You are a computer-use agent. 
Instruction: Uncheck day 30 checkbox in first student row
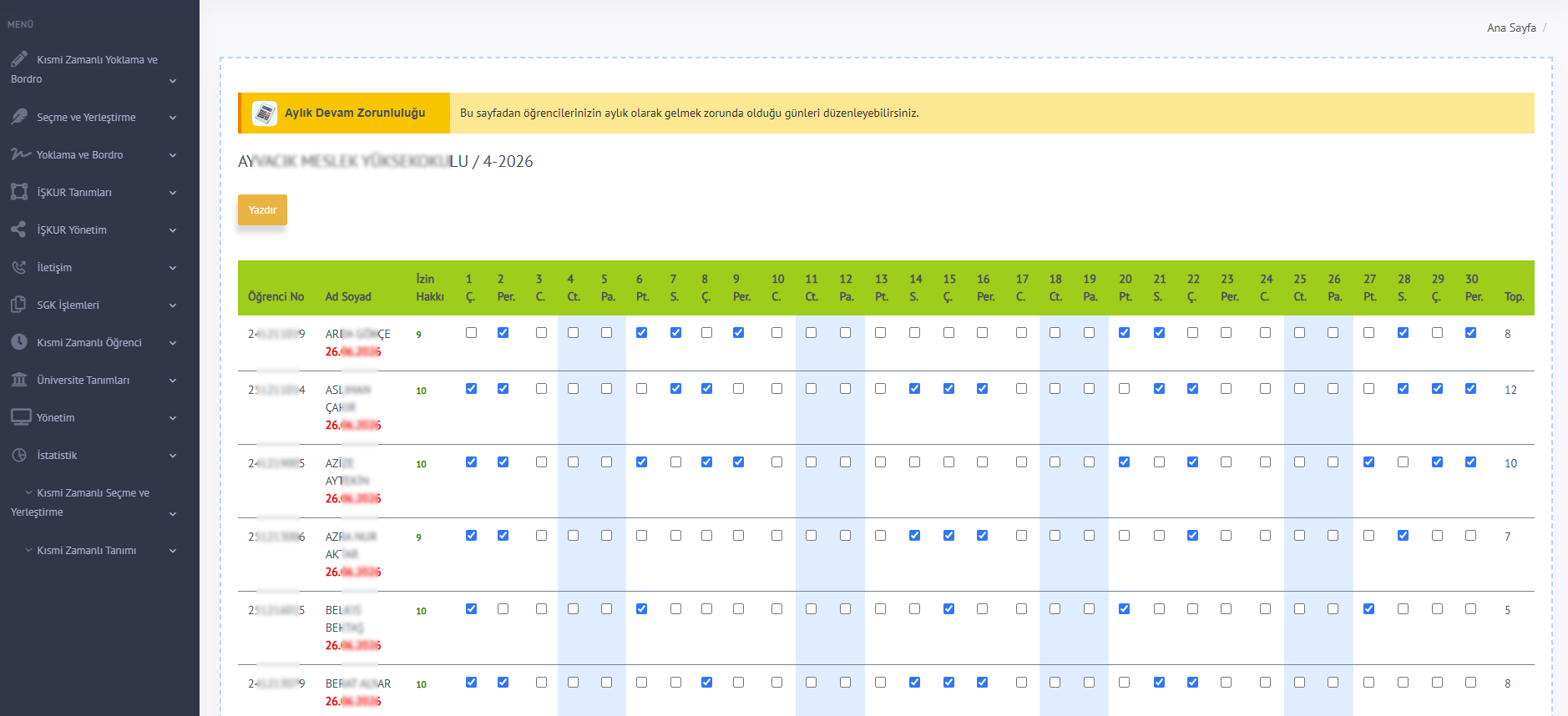point(1470,332)
